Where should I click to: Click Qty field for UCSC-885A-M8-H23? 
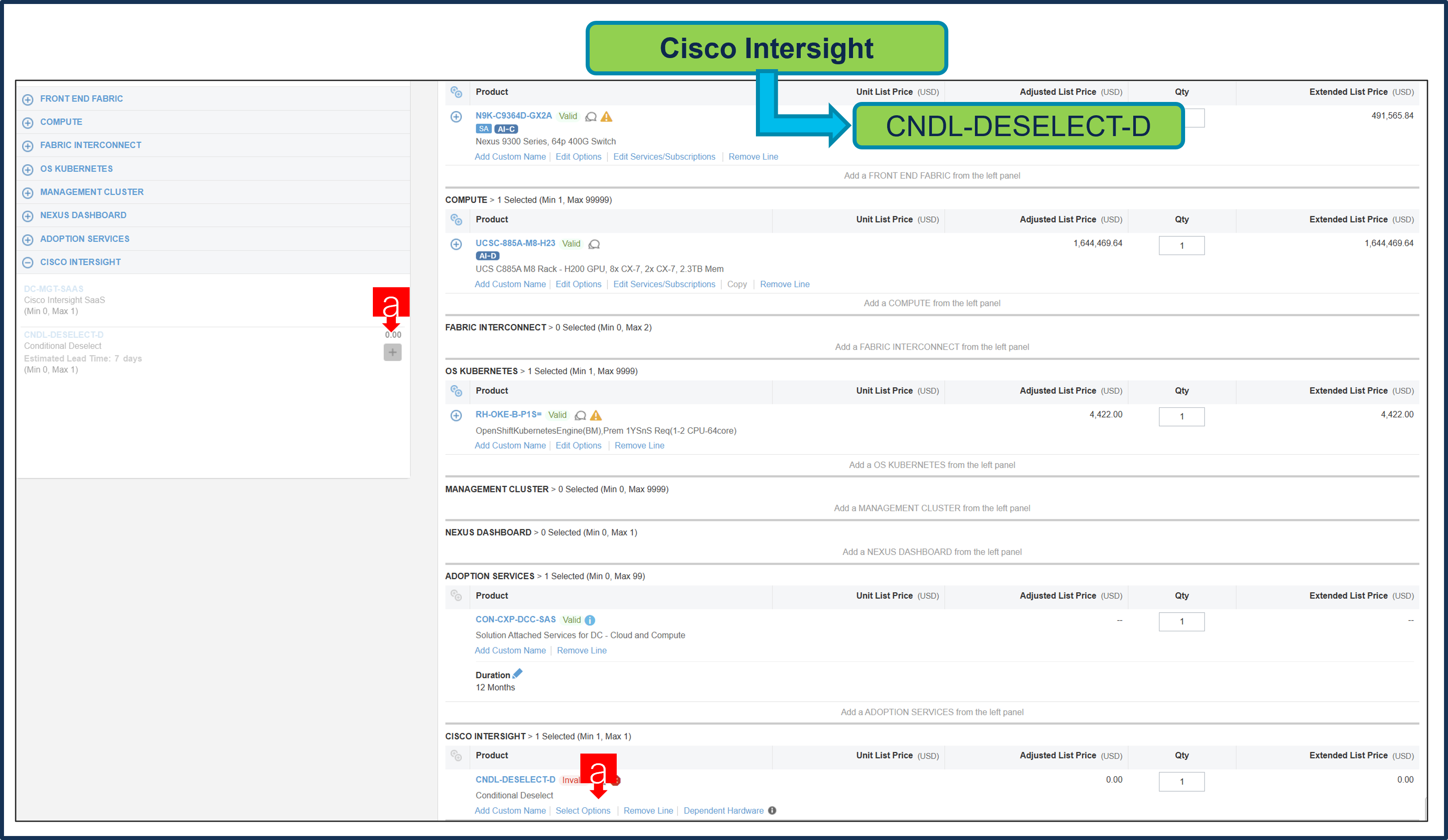click(1182, 246)
